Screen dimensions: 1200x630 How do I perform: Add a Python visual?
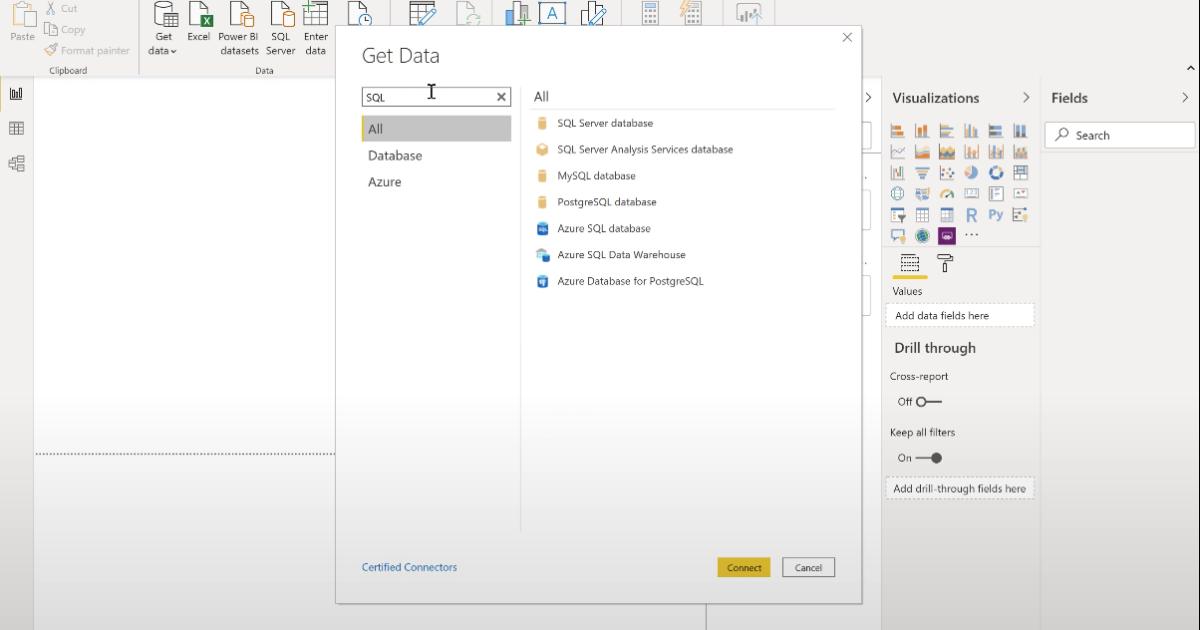point(996,215)
